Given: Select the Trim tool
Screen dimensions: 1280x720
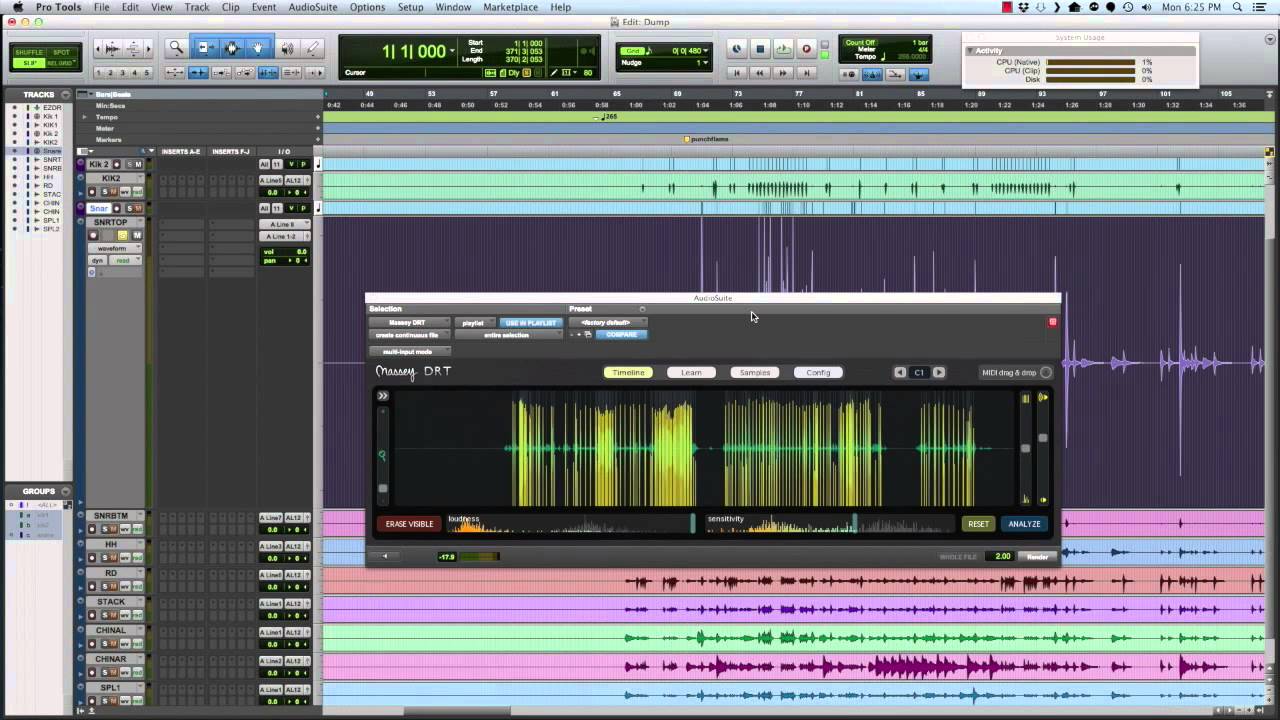Looking at the screenshot, I should coord(207,47).
